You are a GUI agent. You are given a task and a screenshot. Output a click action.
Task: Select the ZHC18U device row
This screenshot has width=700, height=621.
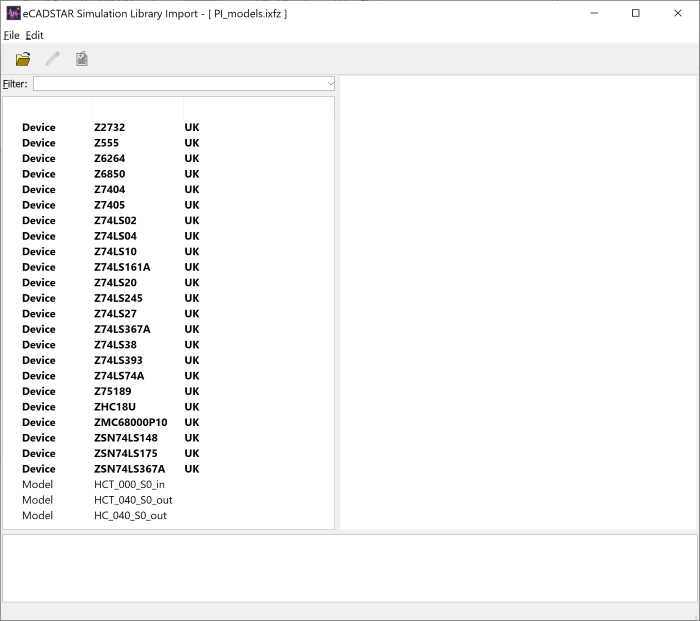[x=169, y=407]
